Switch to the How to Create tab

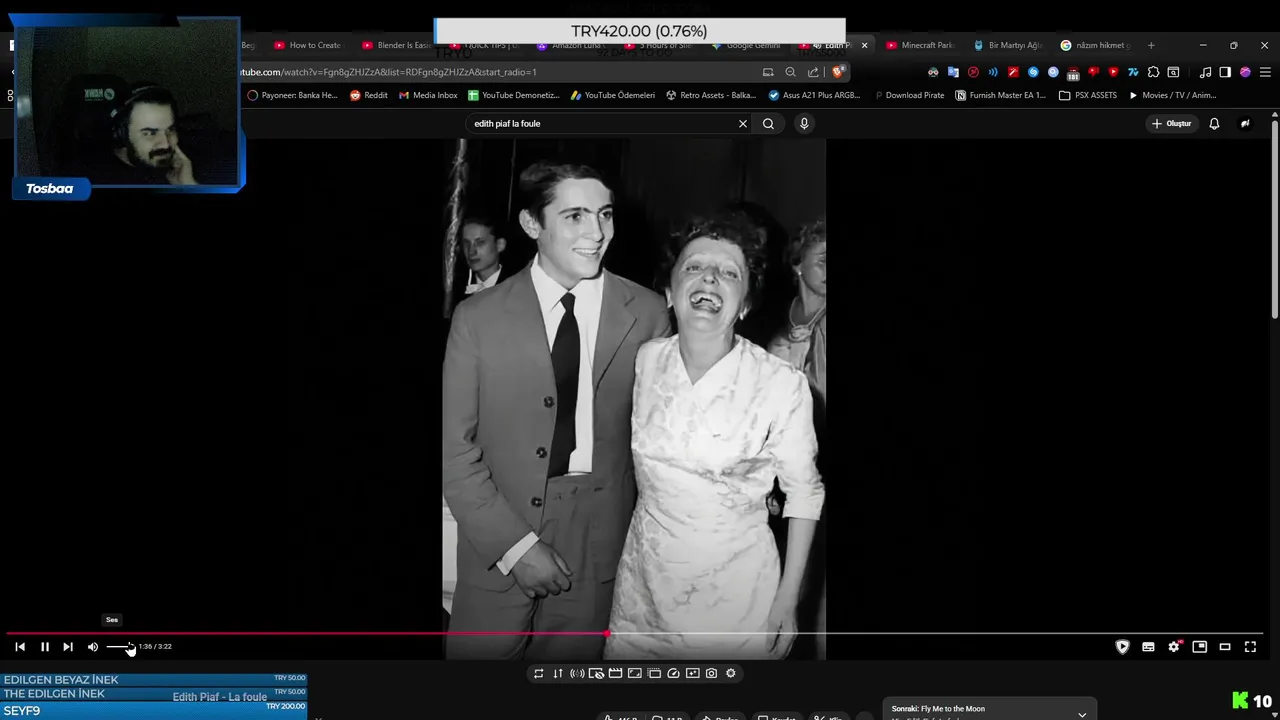click(309, 45)
